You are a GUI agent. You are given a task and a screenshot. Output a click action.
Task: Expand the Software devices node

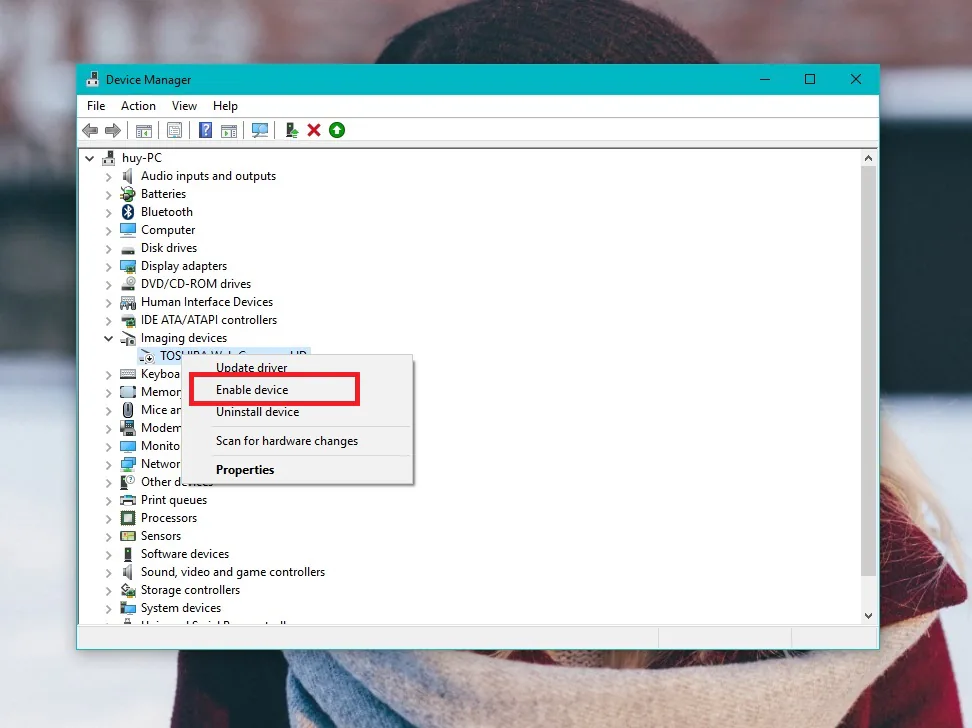point(108,554)
